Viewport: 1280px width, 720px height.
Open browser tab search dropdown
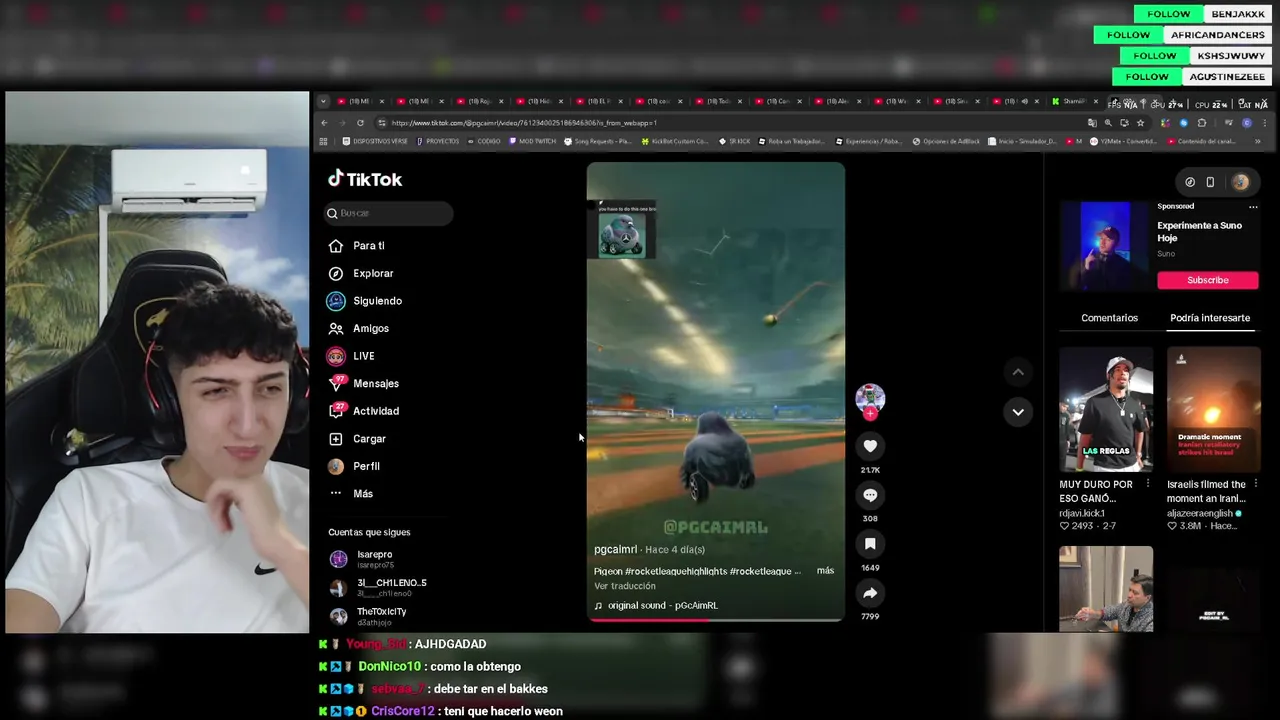pos(323,101)
